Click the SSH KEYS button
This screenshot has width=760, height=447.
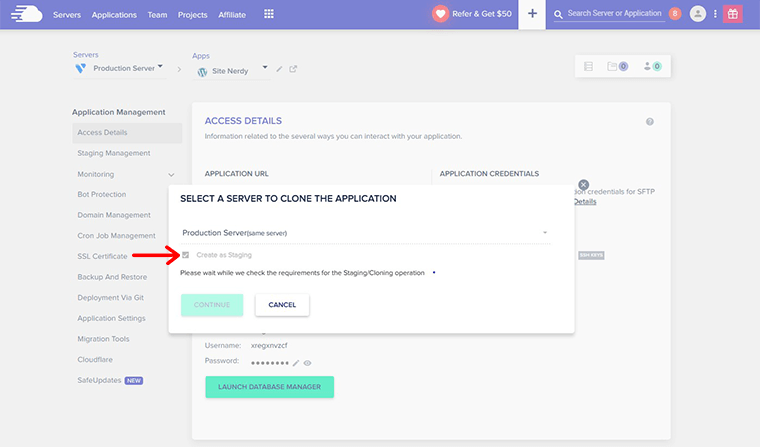[591, 255]
